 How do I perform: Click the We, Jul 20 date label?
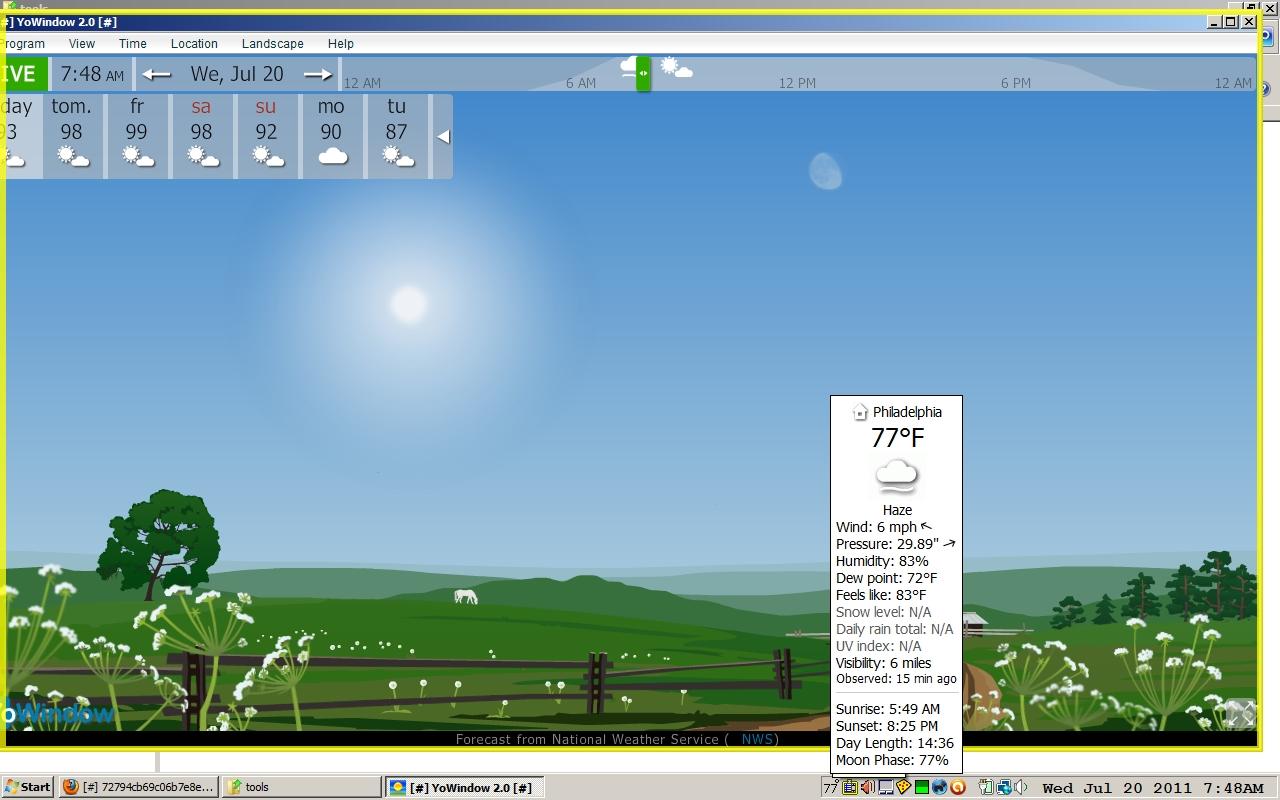(237, 74)
